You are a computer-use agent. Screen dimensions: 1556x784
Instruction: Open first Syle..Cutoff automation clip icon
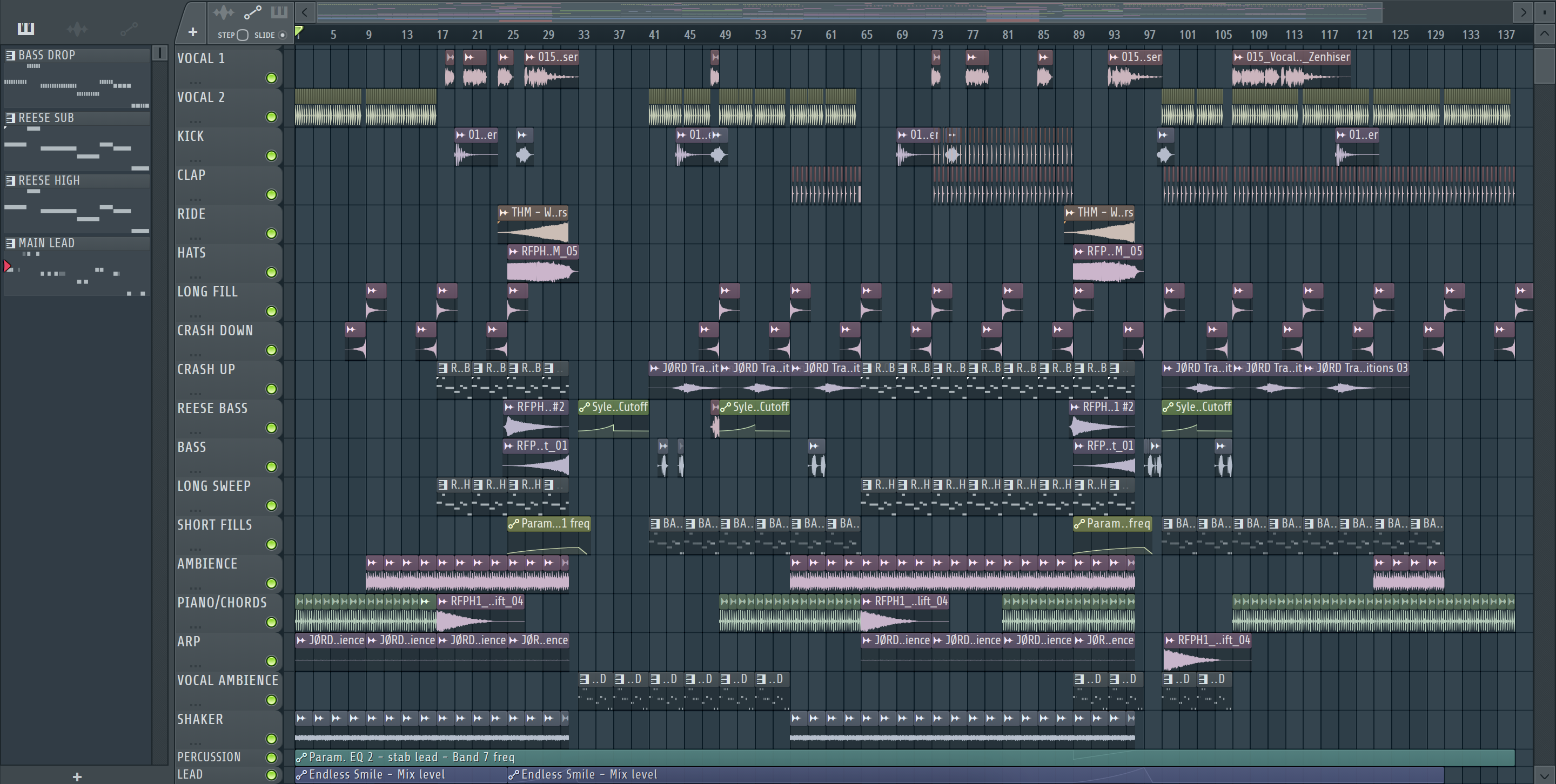(x=584, y=408)
